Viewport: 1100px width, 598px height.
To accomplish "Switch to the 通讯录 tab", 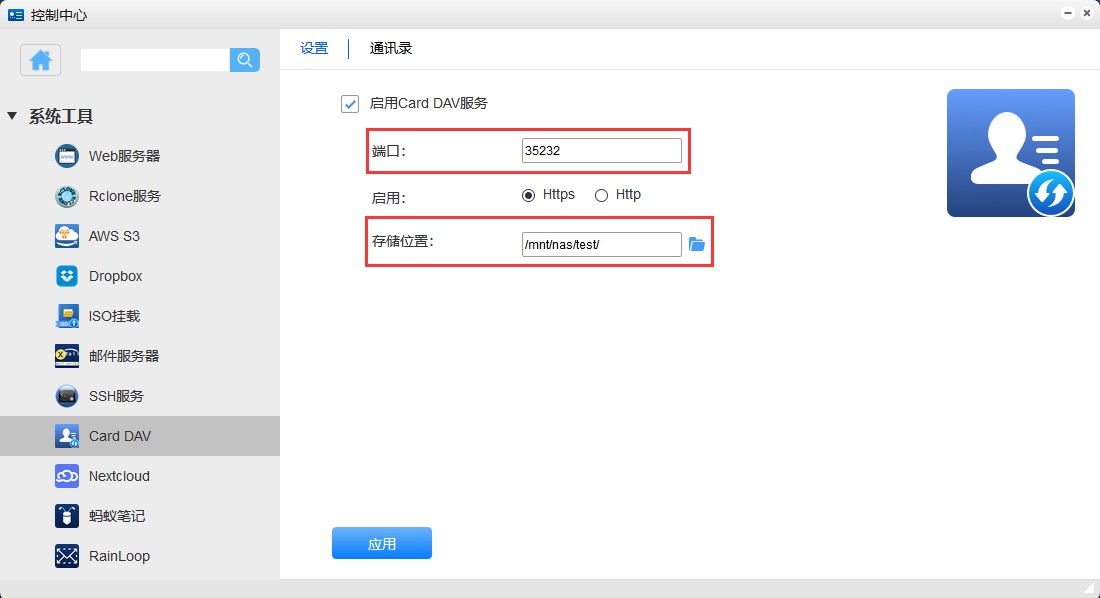I will [x=389, y=47].
